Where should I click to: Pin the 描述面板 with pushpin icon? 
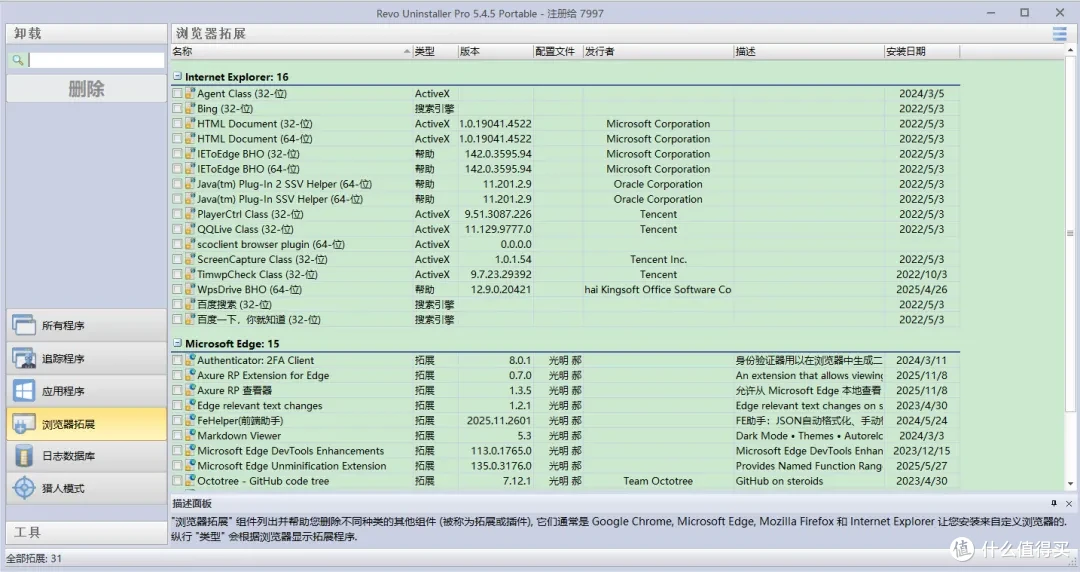pyautogui.click(x=1054, y=504)
